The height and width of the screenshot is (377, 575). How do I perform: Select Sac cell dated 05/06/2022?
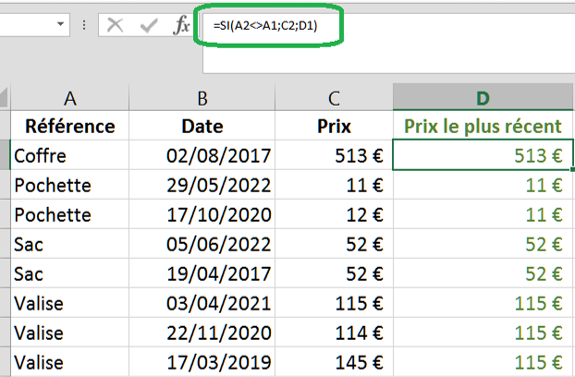(x=70, y=244)
